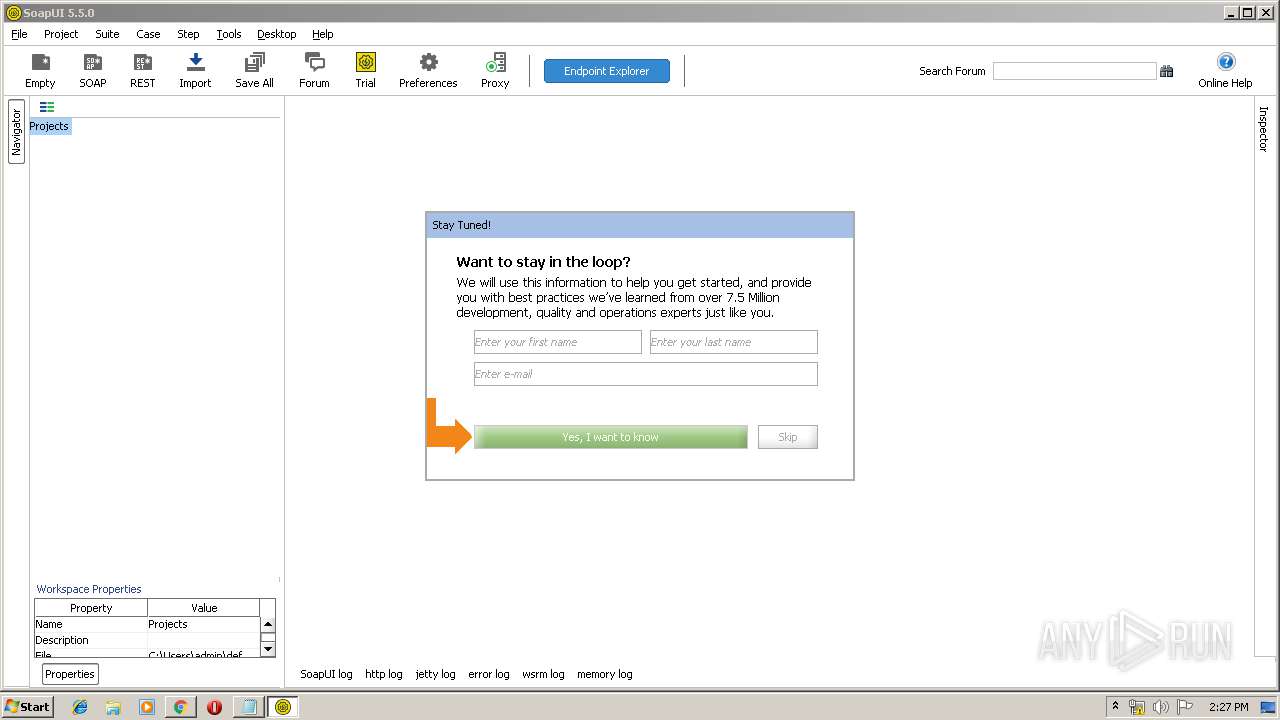Open the File menu
This screenshot has height=720, width=1280.
pyautogui.click(x=19, y=34)
